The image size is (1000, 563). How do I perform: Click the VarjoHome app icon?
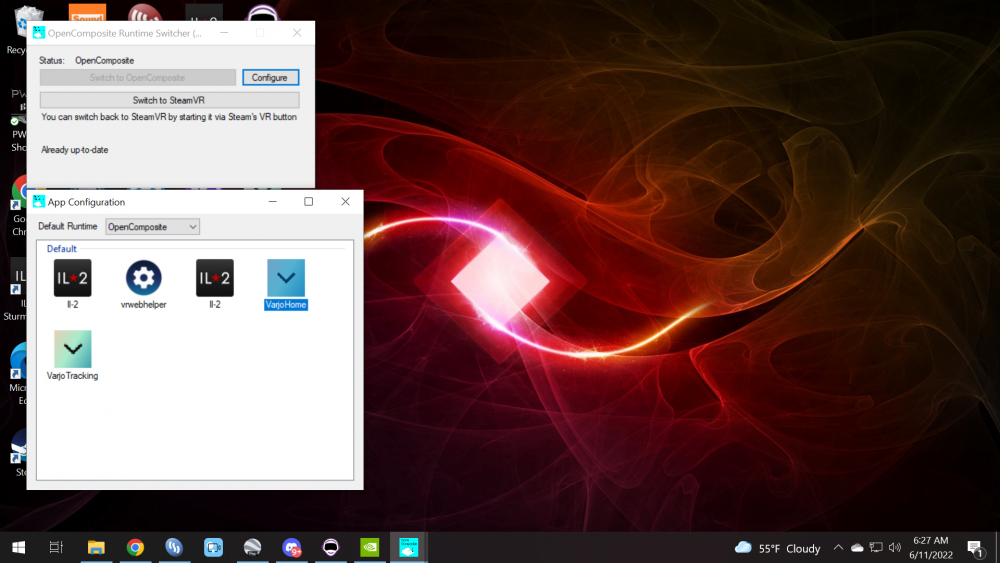click(285, 279)
